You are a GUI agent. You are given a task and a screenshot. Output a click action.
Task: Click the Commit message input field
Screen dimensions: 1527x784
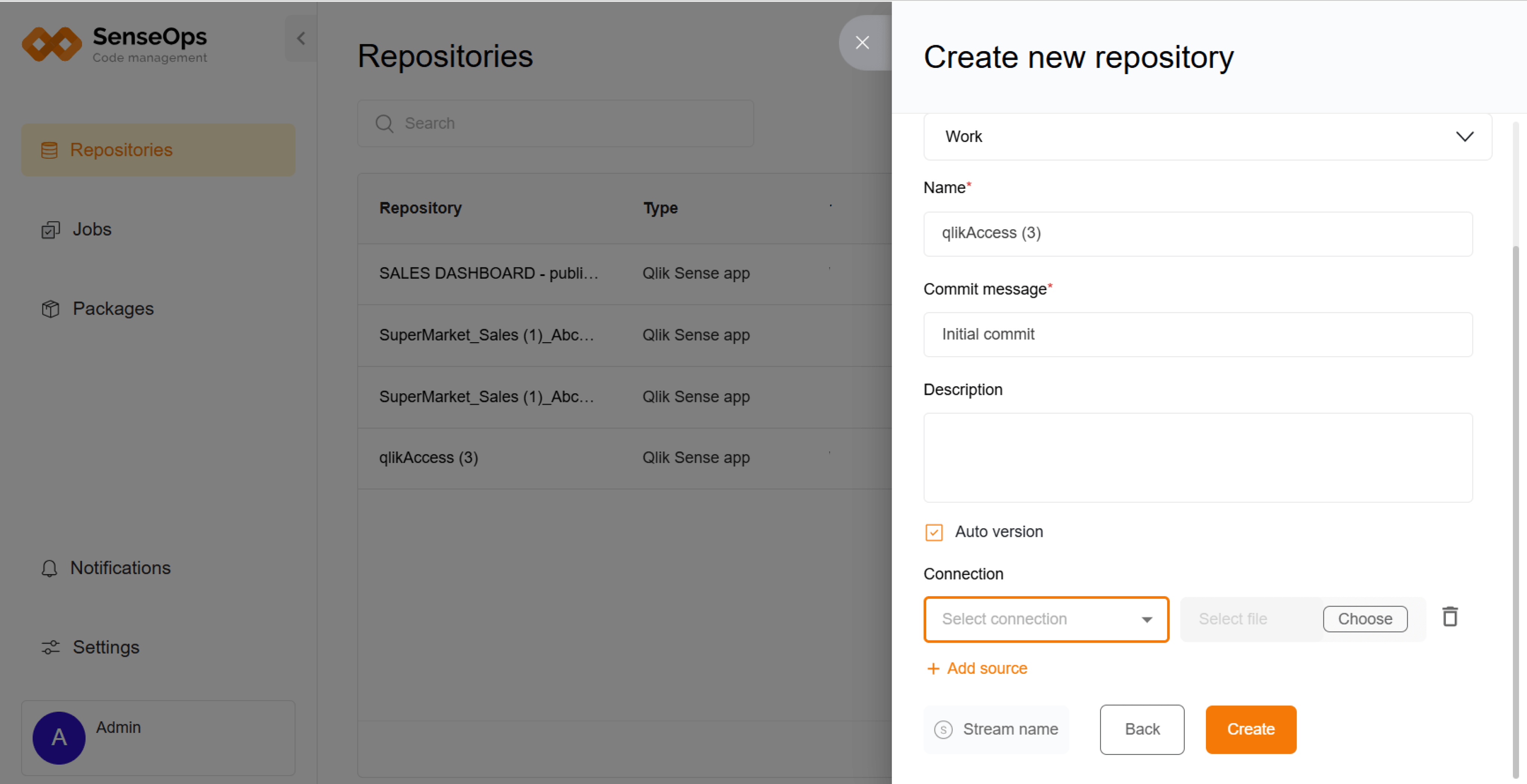tap(1198, 335)
